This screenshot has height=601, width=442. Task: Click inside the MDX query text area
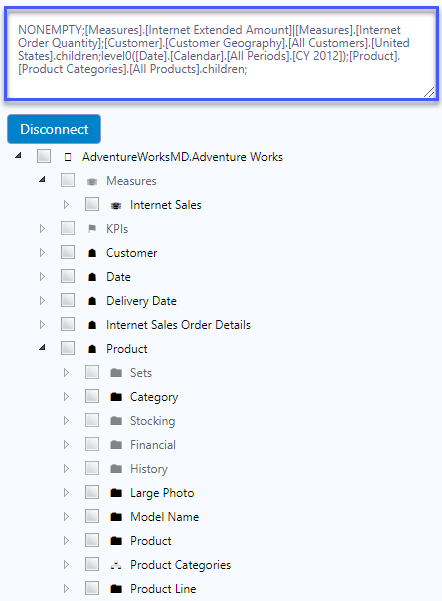pos(221,54)
